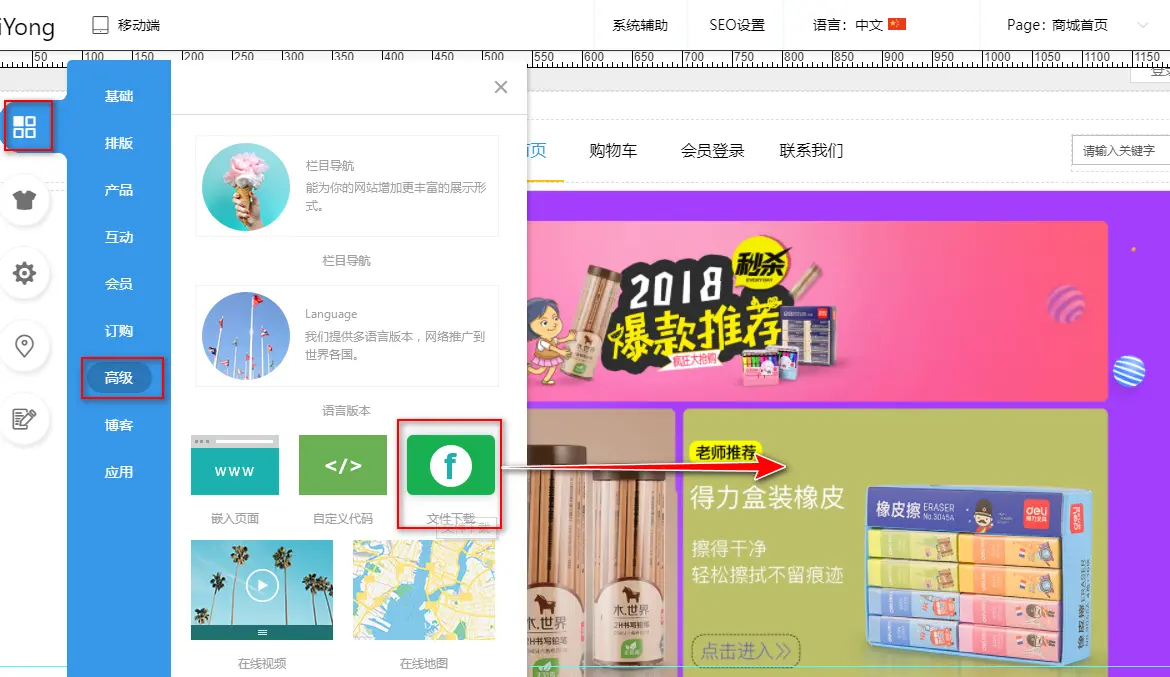Click the 购物车 navigation link
Screen dimensions: 1170x677
[x=613, y=151]
